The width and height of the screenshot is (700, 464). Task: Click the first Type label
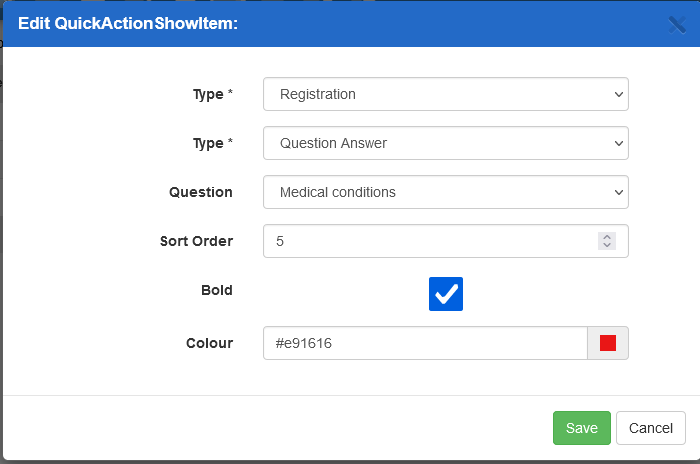point(208,94)
